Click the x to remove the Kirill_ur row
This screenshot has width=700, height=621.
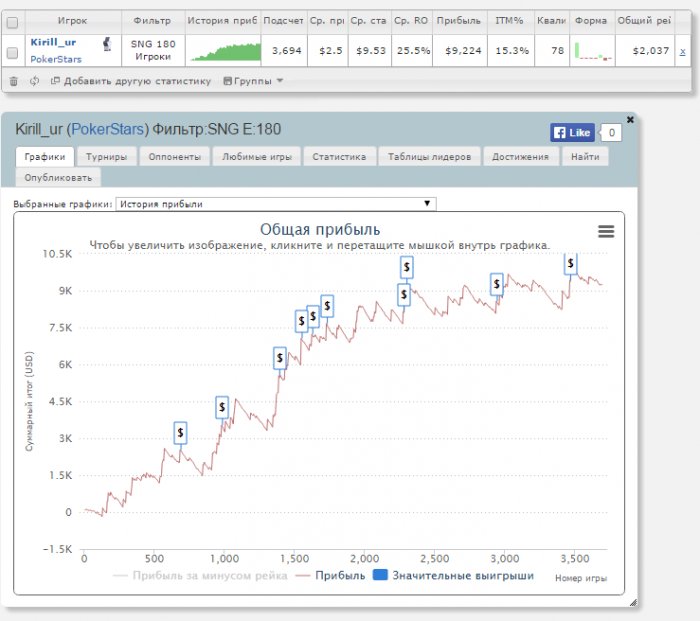(683, 50)
